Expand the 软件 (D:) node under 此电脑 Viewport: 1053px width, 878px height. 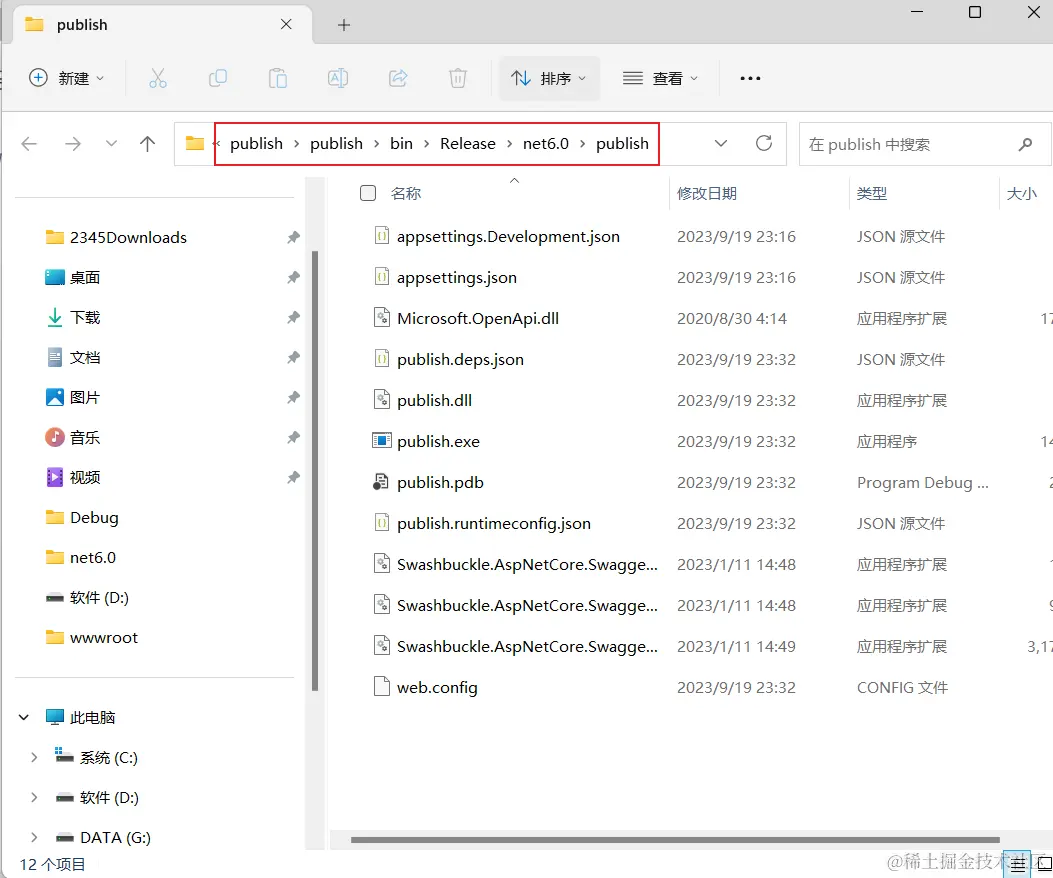34,797
